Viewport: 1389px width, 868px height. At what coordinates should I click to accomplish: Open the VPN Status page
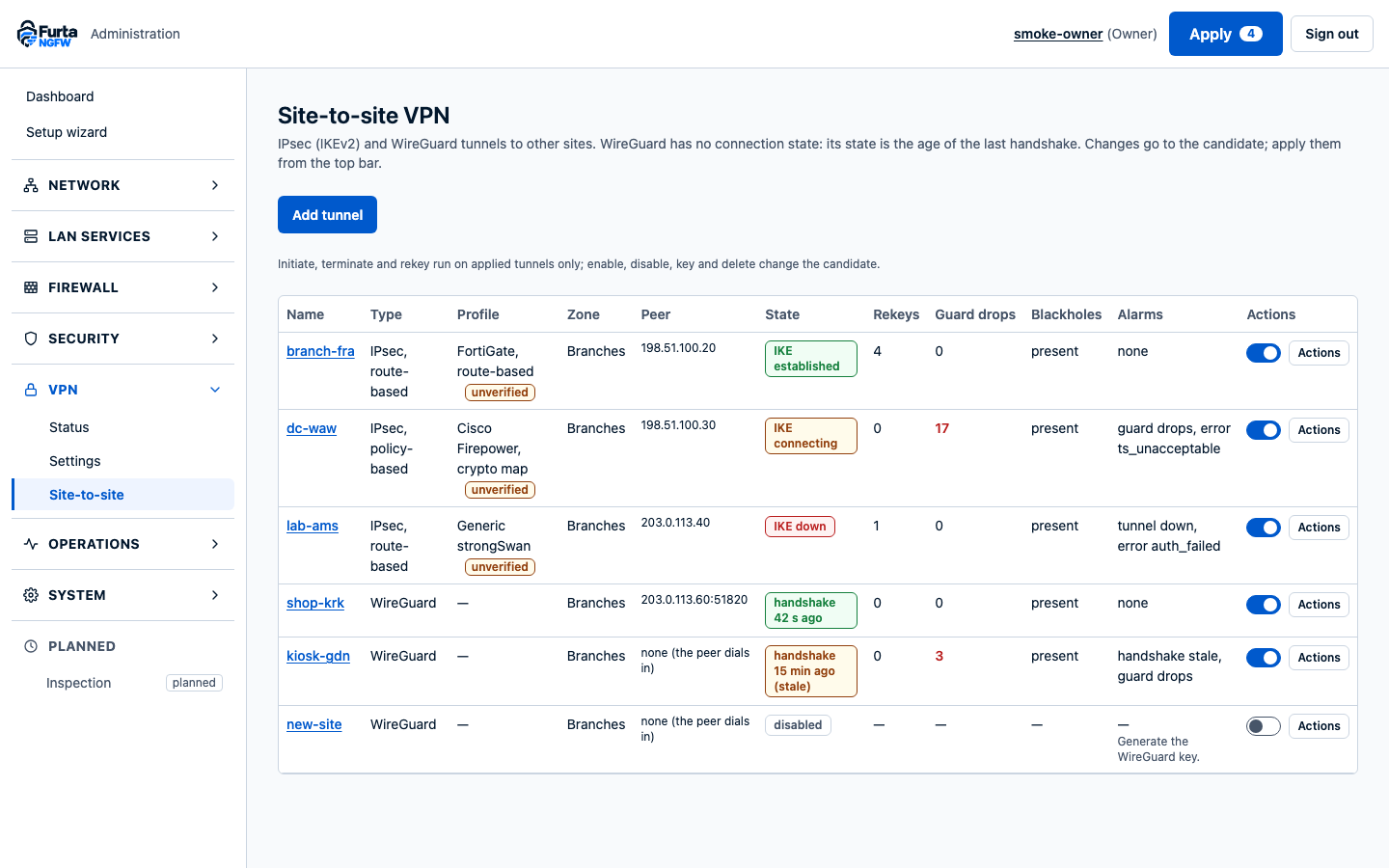coord(69,427)
